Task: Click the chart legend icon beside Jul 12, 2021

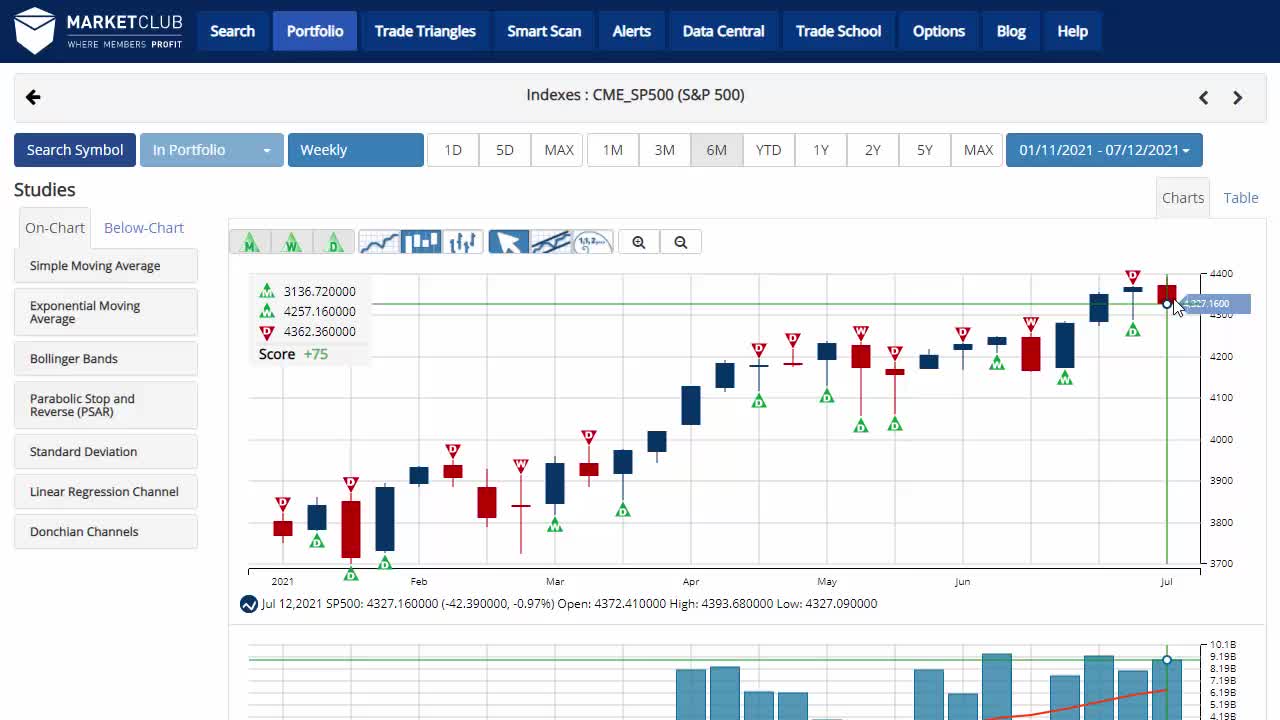Action: click(249, 604)
